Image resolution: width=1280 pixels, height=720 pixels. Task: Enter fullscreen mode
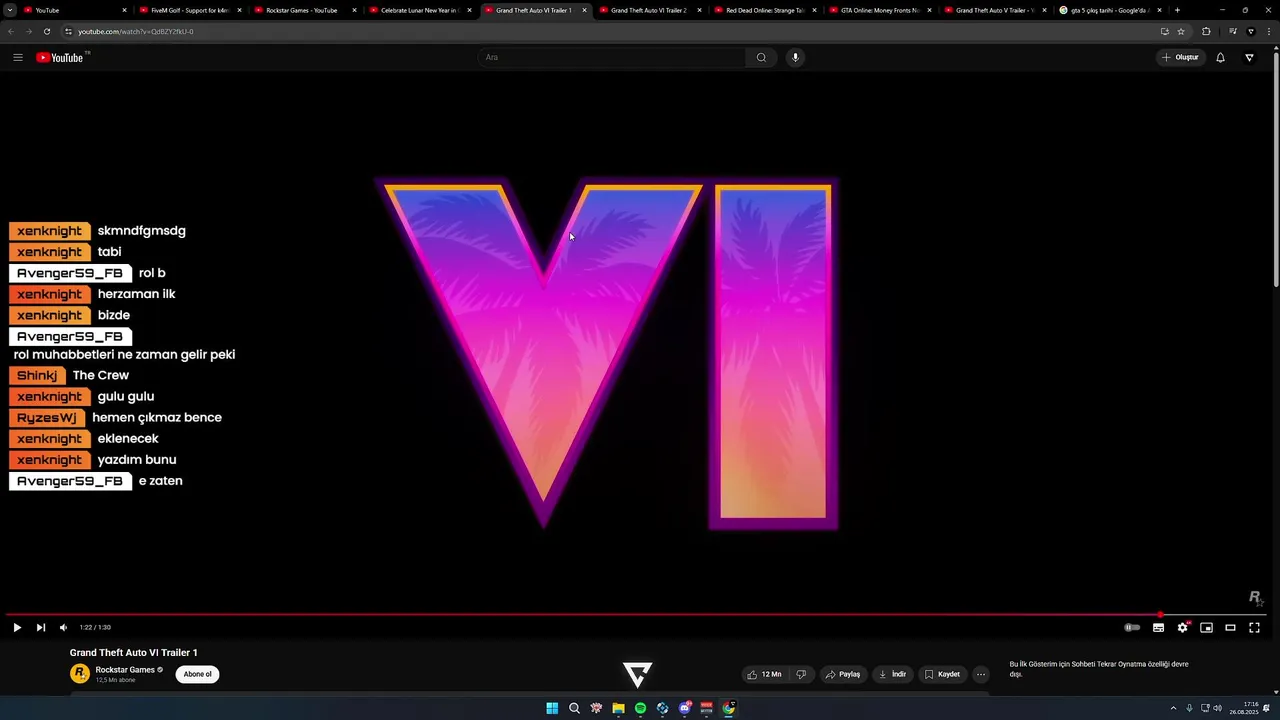click(x=1254, y=627)
